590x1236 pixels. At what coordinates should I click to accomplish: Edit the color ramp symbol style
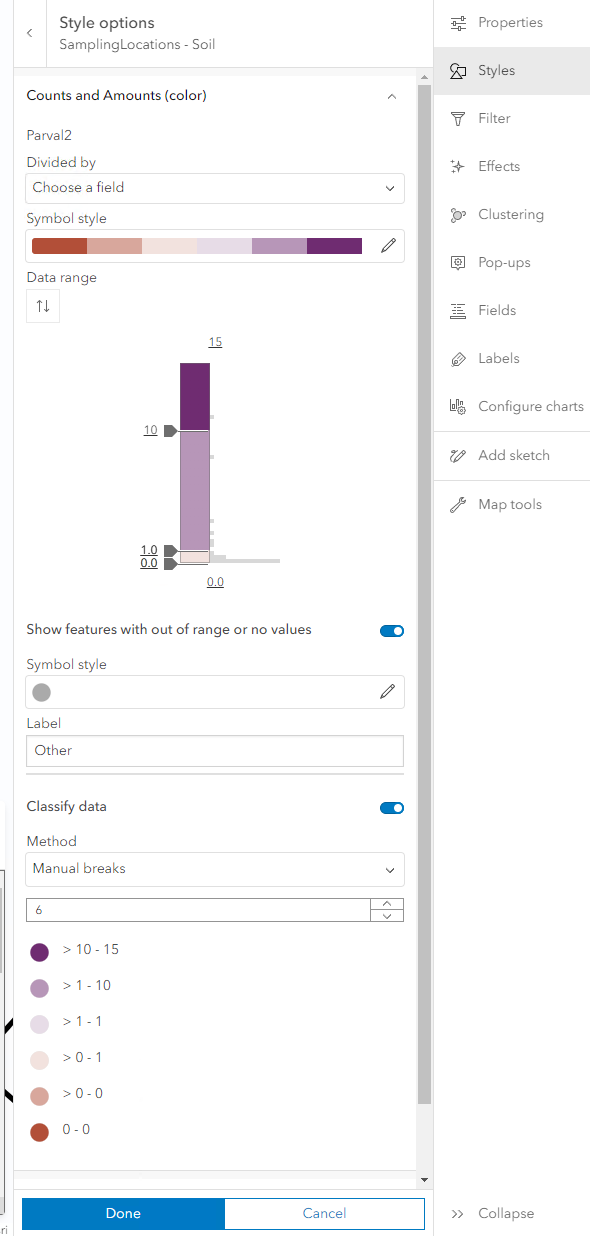[x=388, y=246]
